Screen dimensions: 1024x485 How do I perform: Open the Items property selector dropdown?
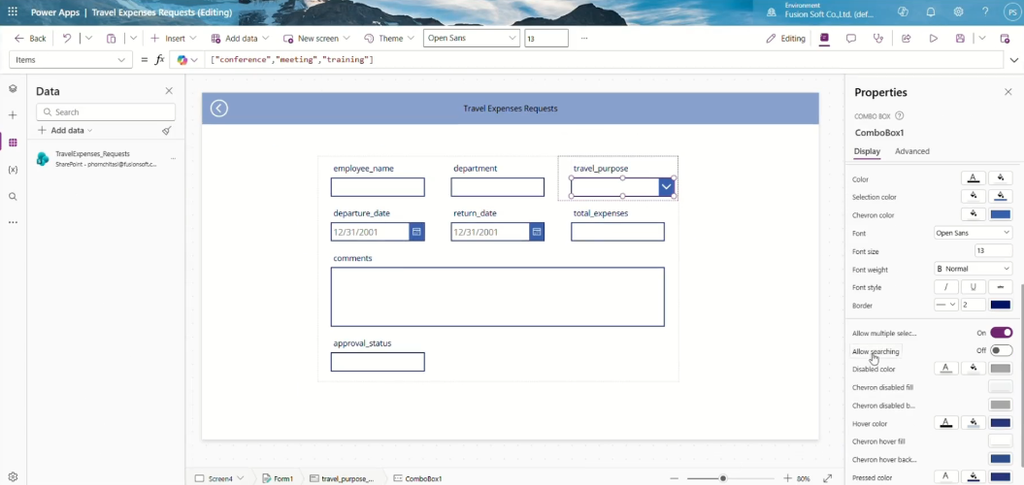71,59
